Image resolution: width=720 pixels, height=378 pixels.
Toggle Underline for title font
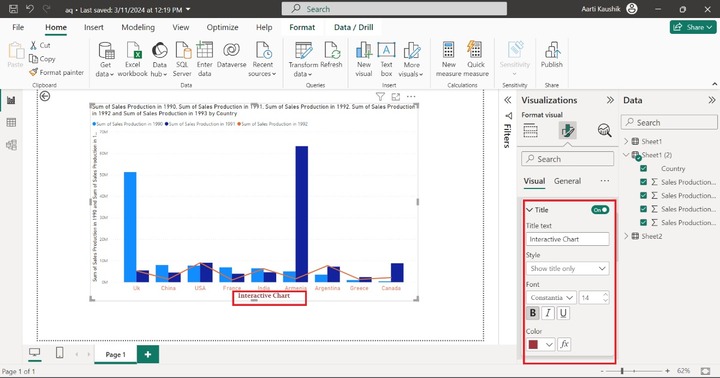click(x=563, y=313)
